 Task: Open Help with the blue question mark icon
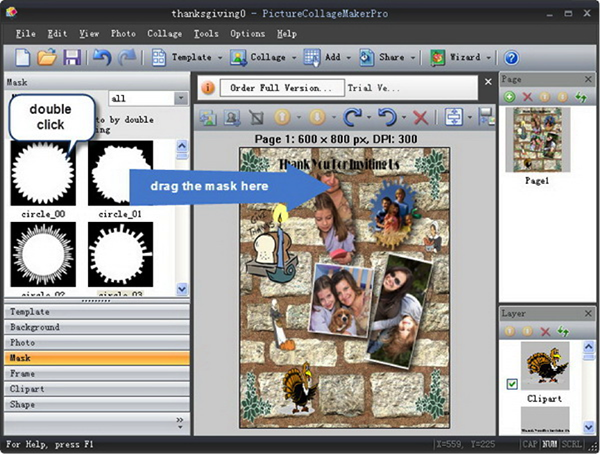pos(511,58)
